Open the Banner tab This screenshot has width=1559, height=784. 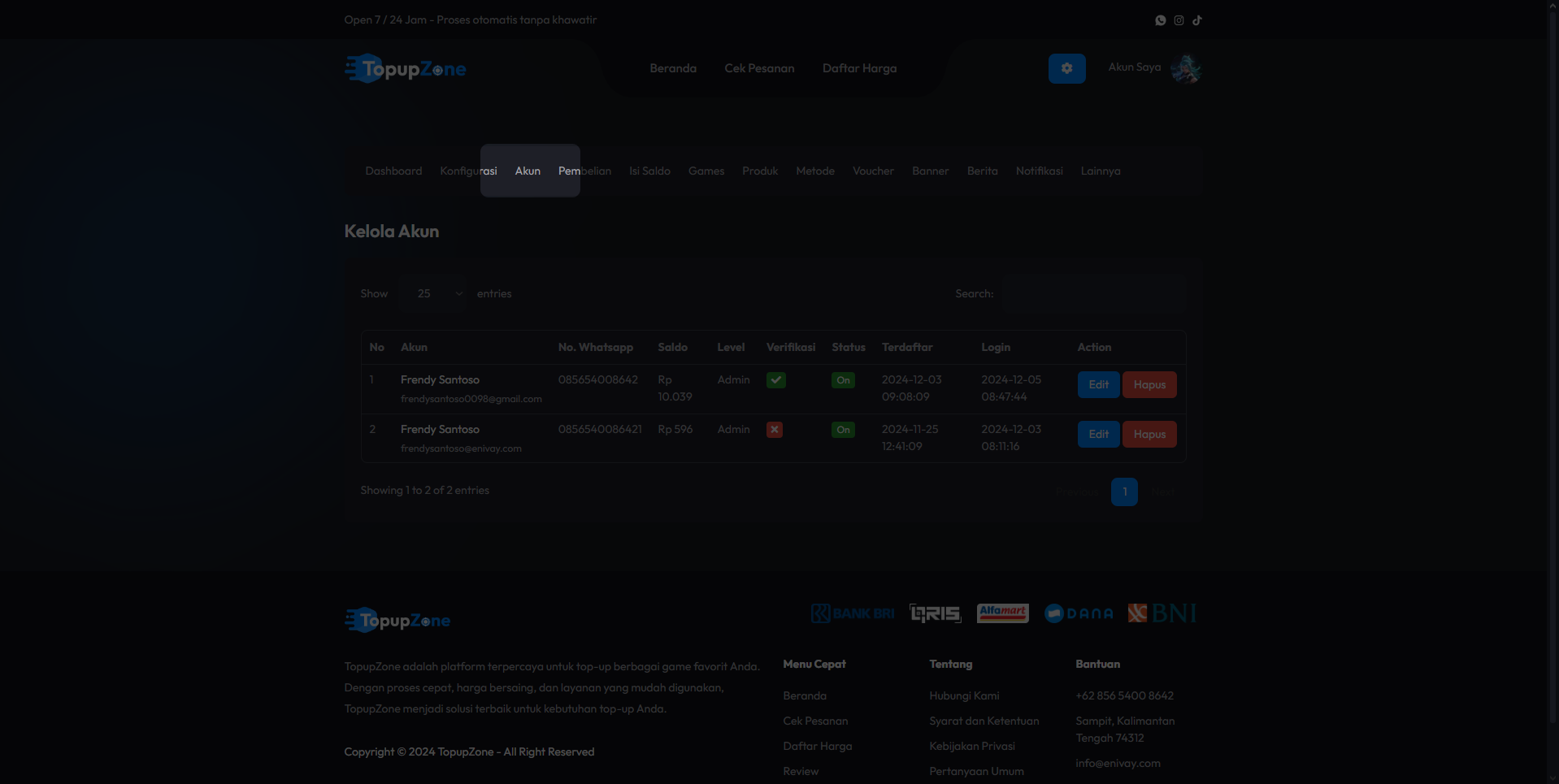coord(930,171)
